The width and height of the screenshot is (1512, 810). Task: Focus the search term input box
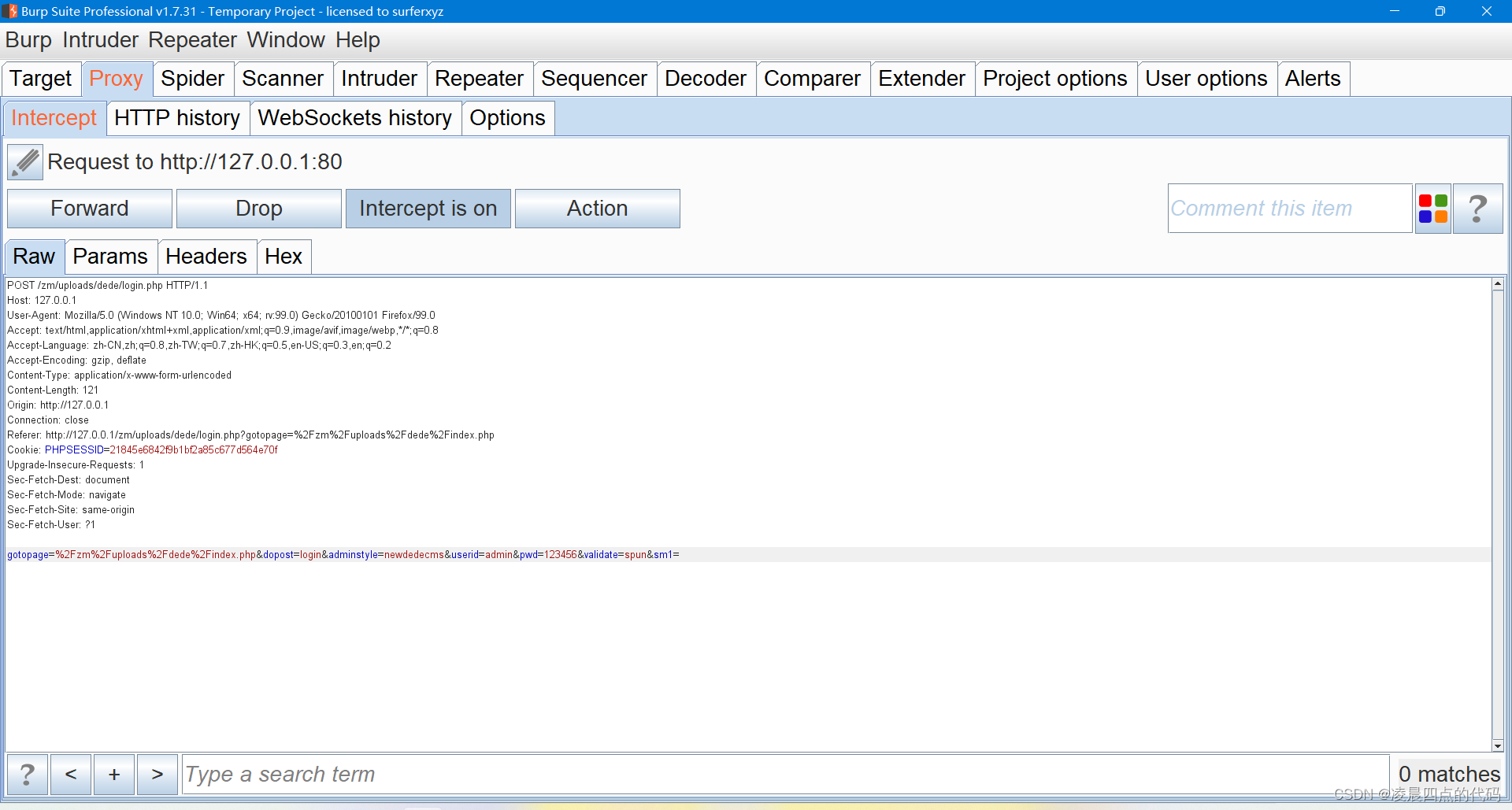click(784, 775)
